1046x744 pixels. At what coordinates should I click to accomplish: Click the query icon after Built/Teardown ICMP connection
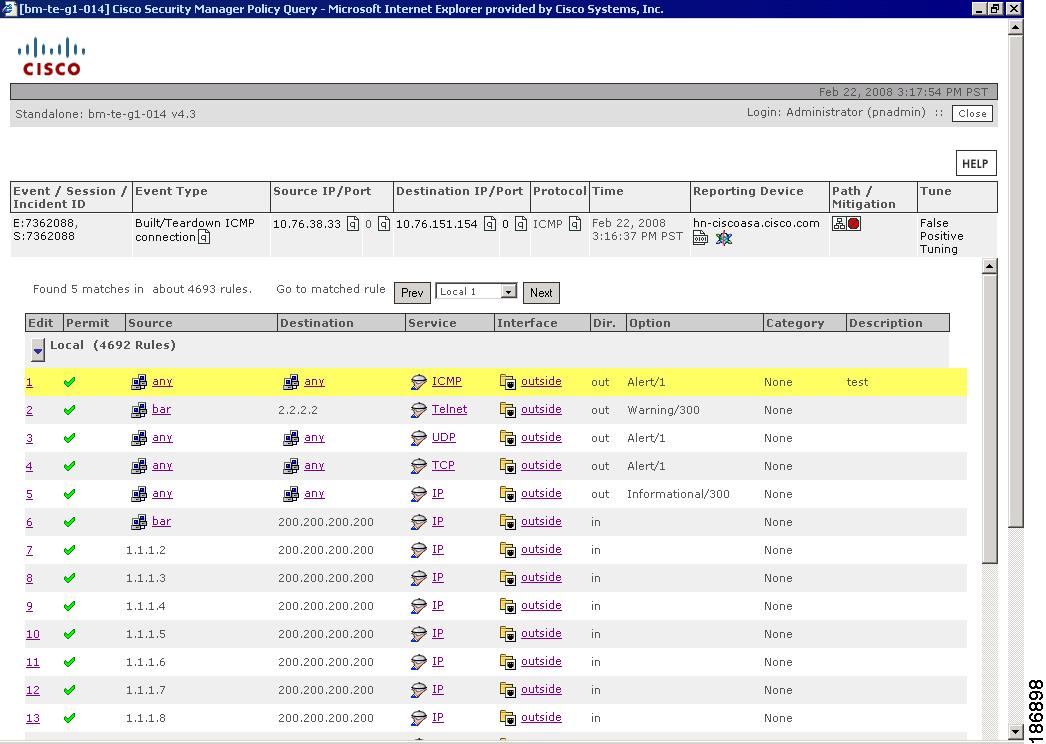point(204,238)
